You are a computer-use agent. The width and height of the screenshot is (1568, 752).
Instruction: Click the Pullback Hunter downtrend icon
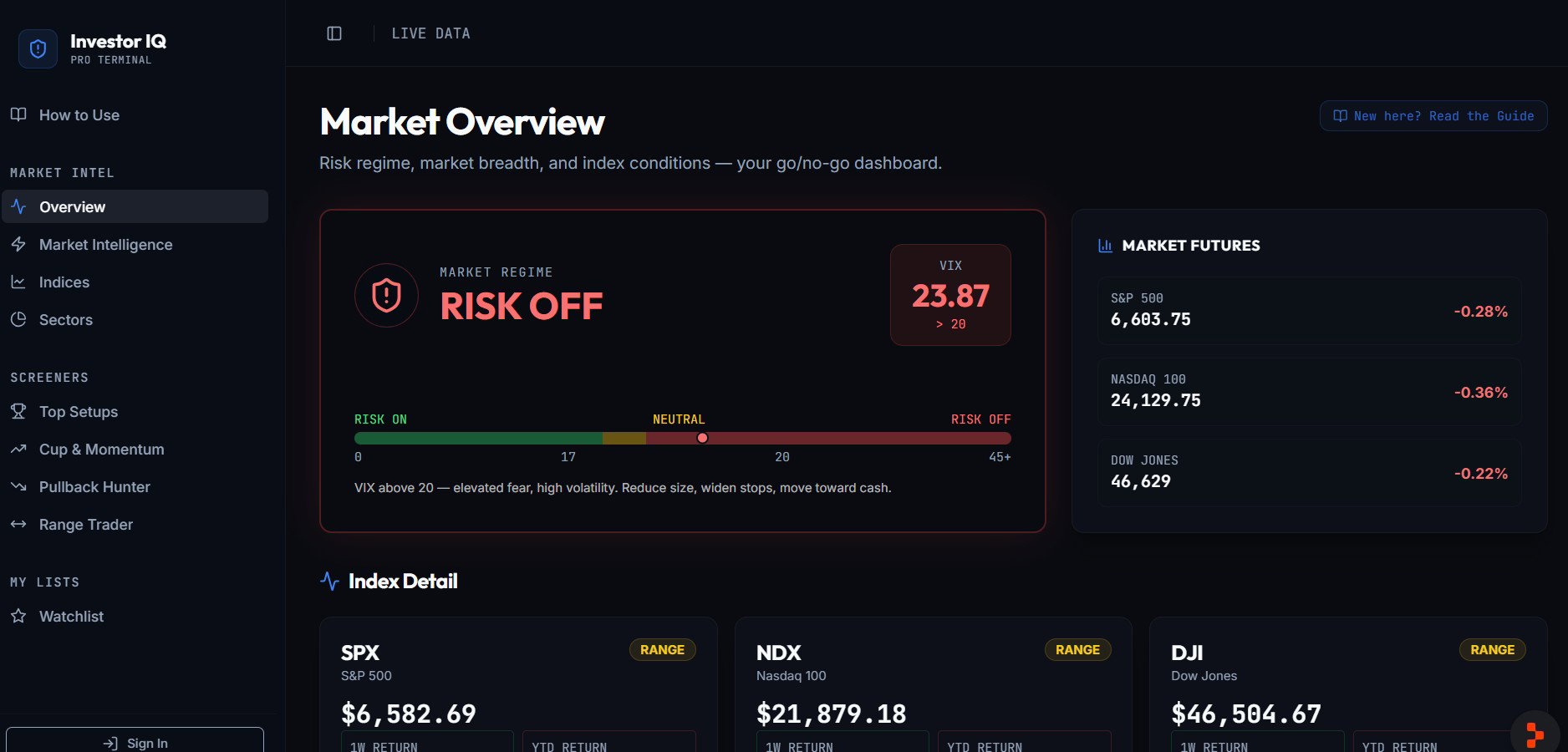click(x=18, y=487)
